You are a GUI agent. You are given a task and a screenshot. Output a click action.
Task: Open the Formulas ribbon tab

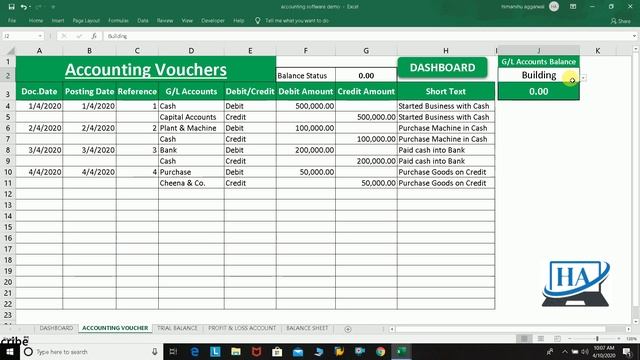[118, 20]
